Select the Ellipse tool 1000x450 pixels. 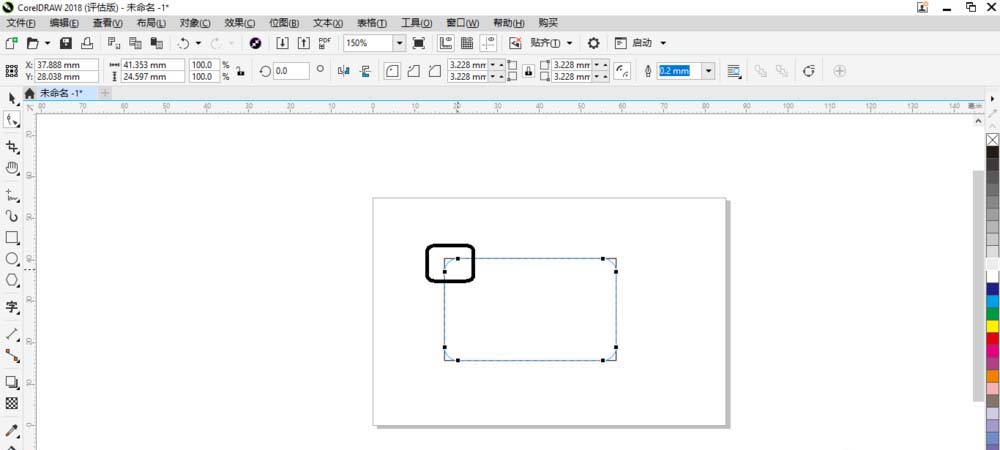(x=12, y=259)
